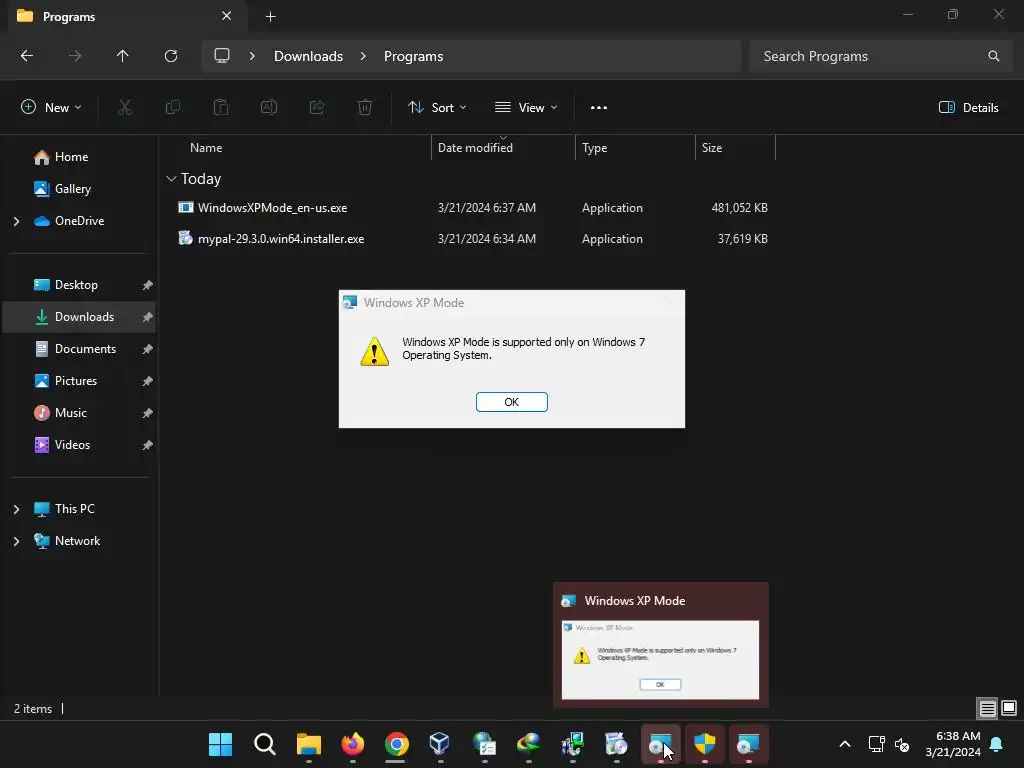Select WindowsXPMode_en-us.exe file
Viewport: 1024px width, 768px height.
[x=272, y=208]
